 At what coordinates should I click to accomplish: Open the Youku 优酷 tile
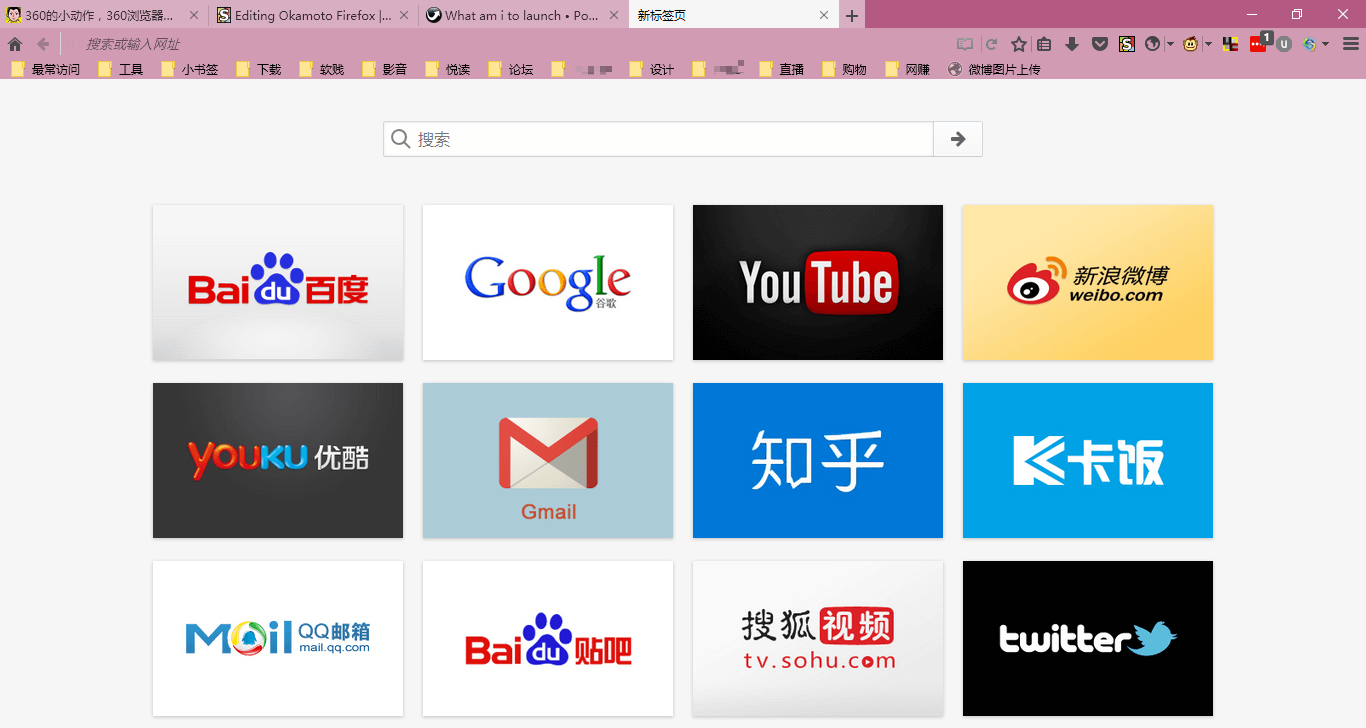[x=278, y=460]
